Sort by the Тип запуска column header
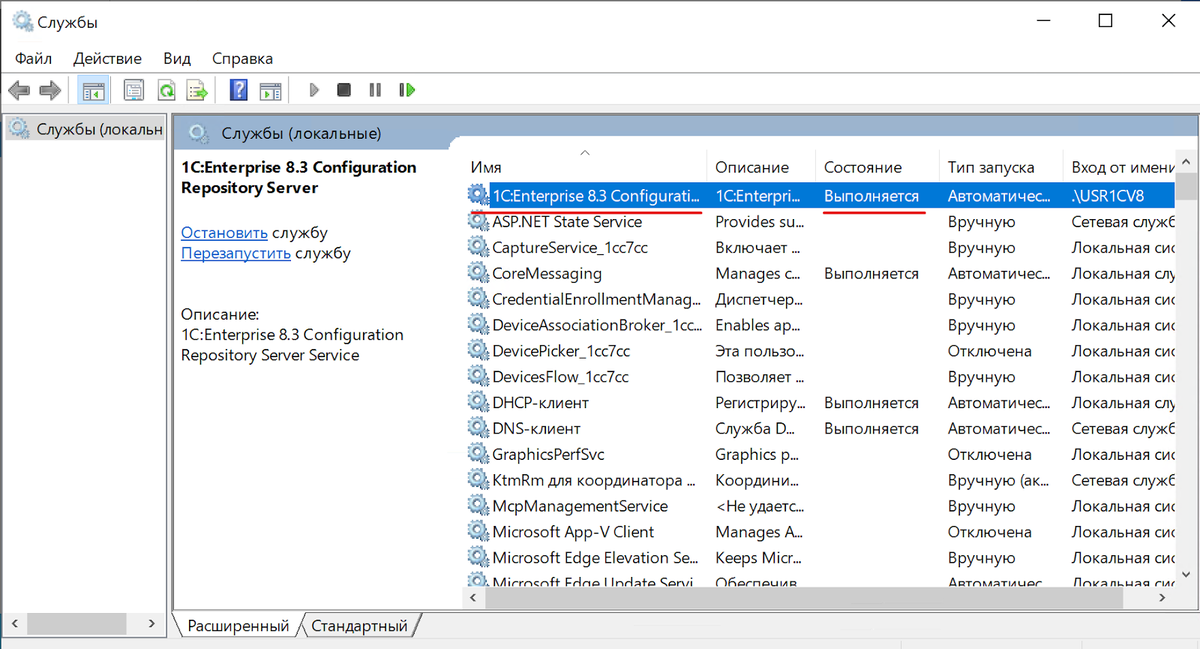The height and width of the screenshot is (649, 1200). click(1001, 167)
